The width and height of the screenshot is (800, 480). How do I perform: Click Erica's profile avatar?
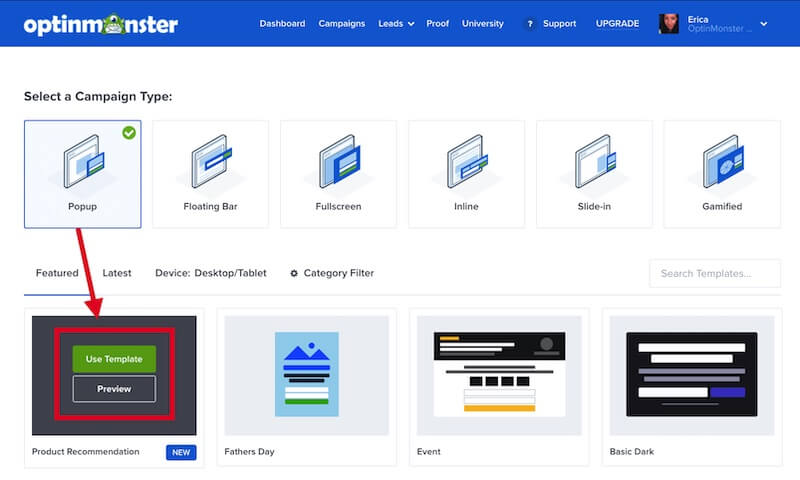pyautogui.click(x=669, y=23)
